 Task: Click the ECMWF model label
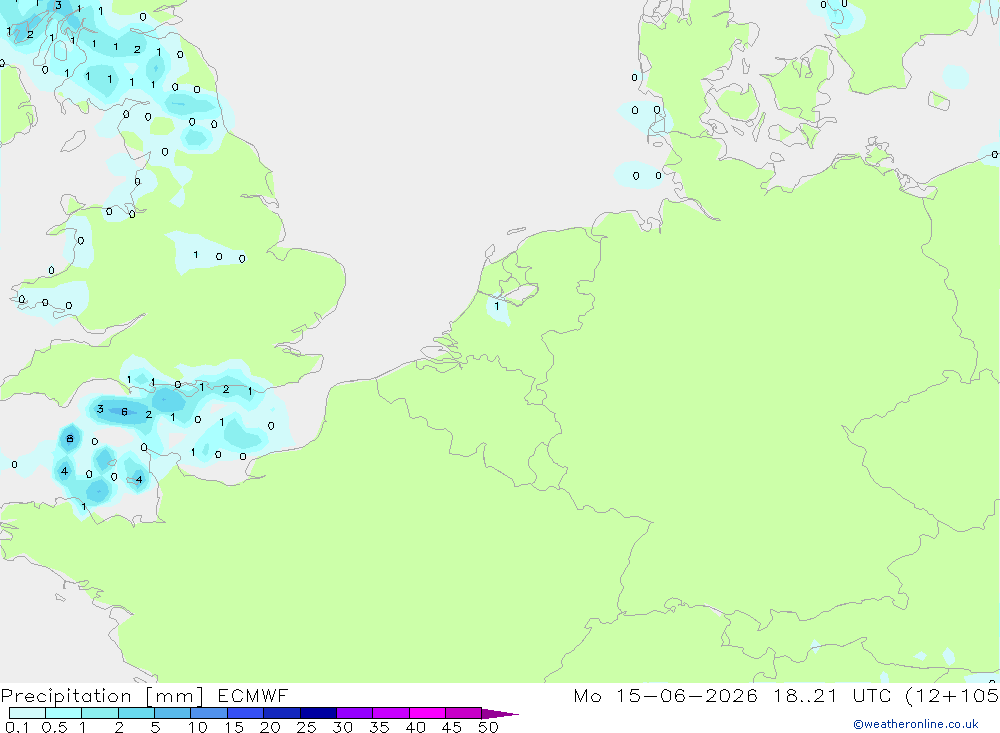(x=253, y=696)
